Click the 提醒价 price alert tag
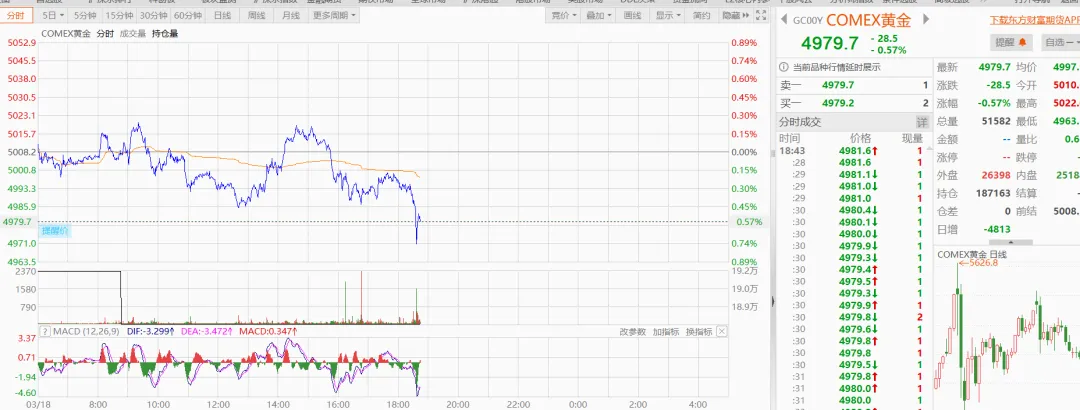 point(55,232)
